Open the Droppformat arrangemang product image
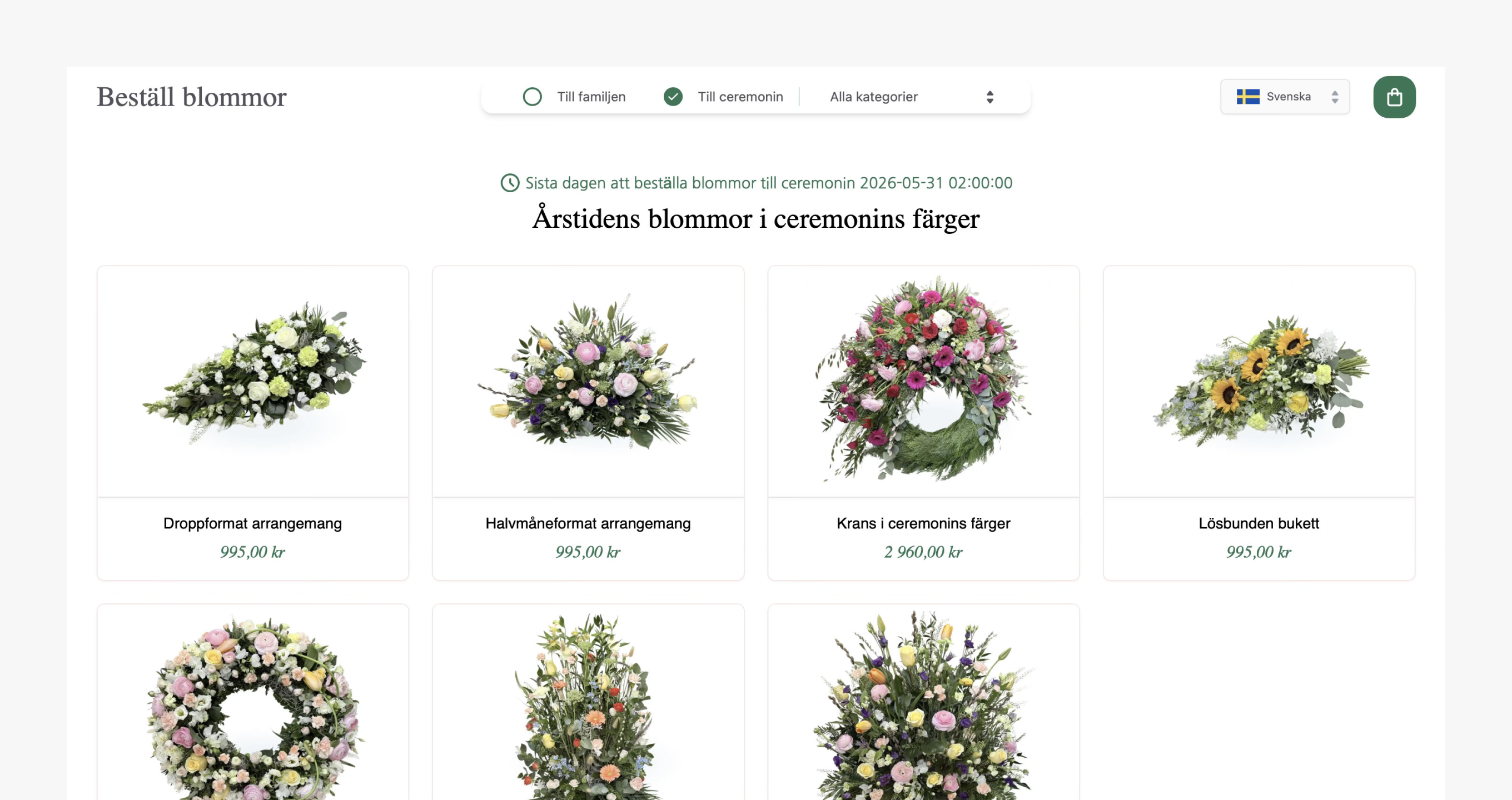The width and height of the screenshot is (1512, 800). [x=253, y=381]
